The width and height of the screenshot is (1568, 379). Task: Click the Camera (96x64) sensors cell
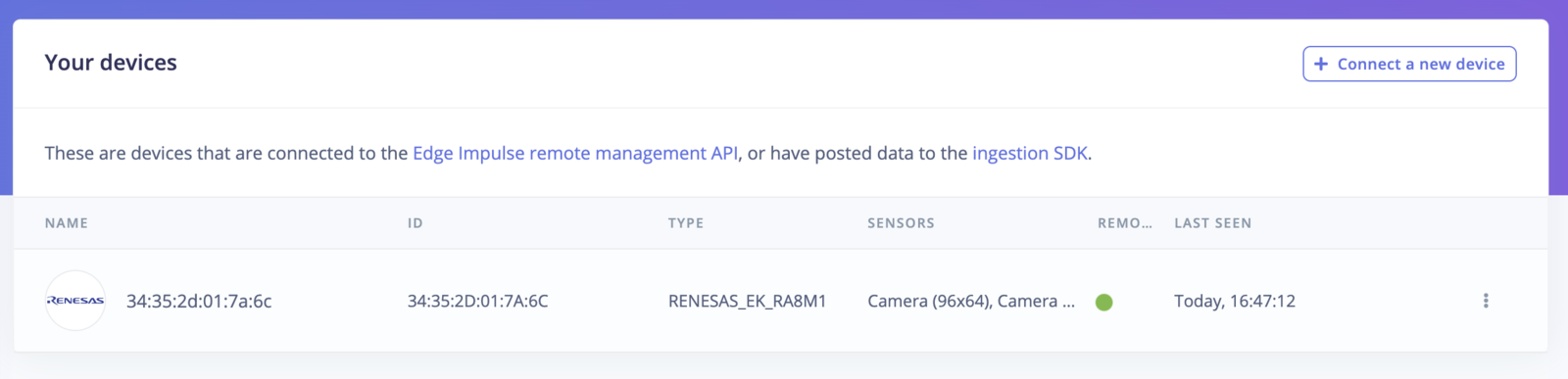[971, 302]
